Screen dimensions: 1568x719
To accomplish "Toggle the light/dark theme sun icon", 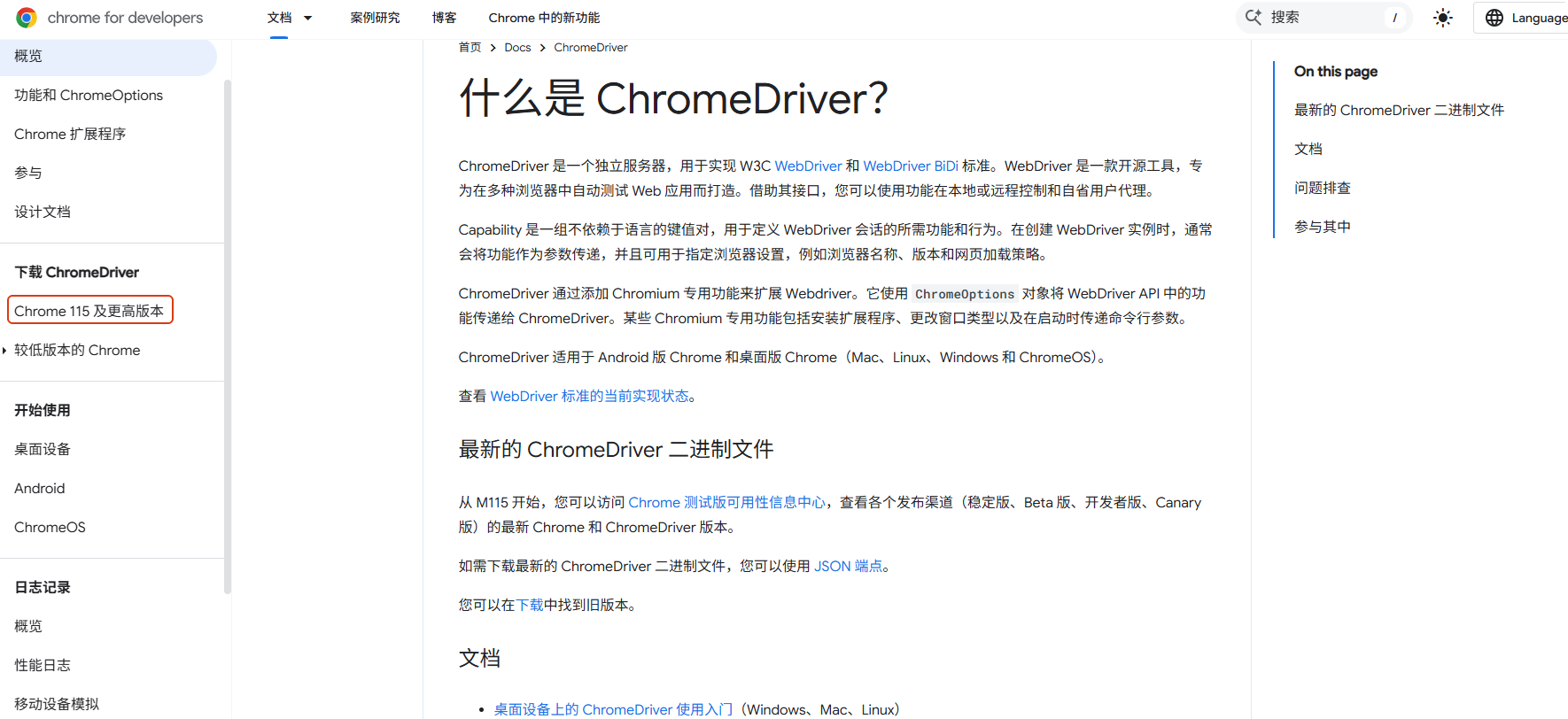I will tap(1443, 18).
